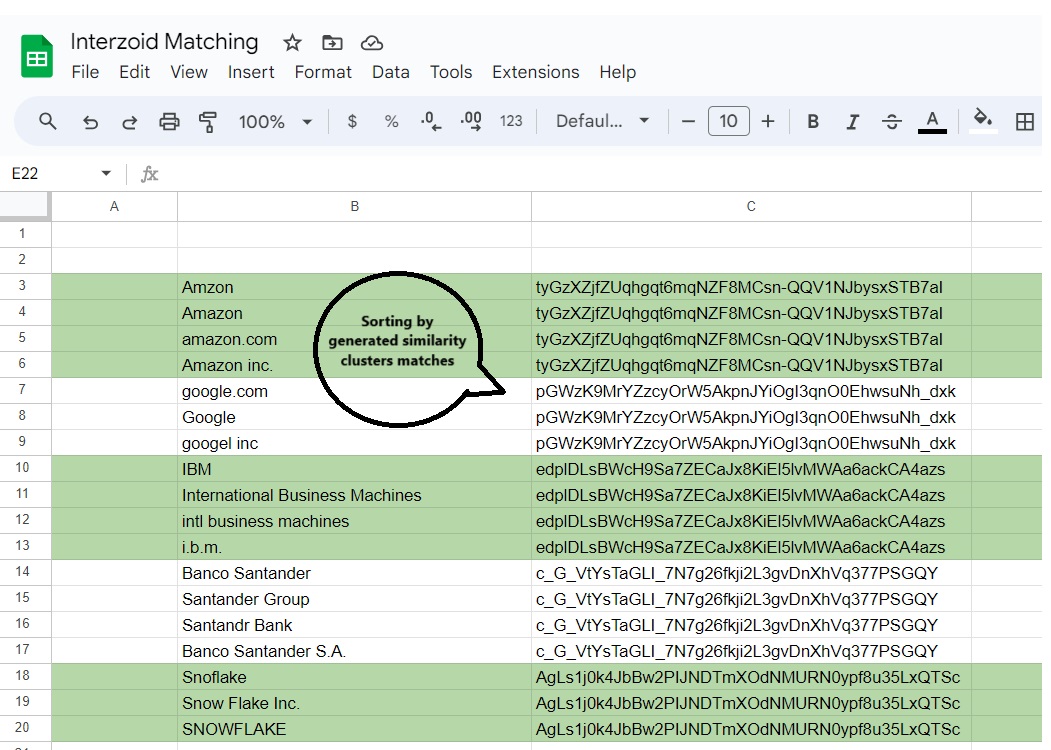Select the Banco Santander S.A. cell

[355, 651]
